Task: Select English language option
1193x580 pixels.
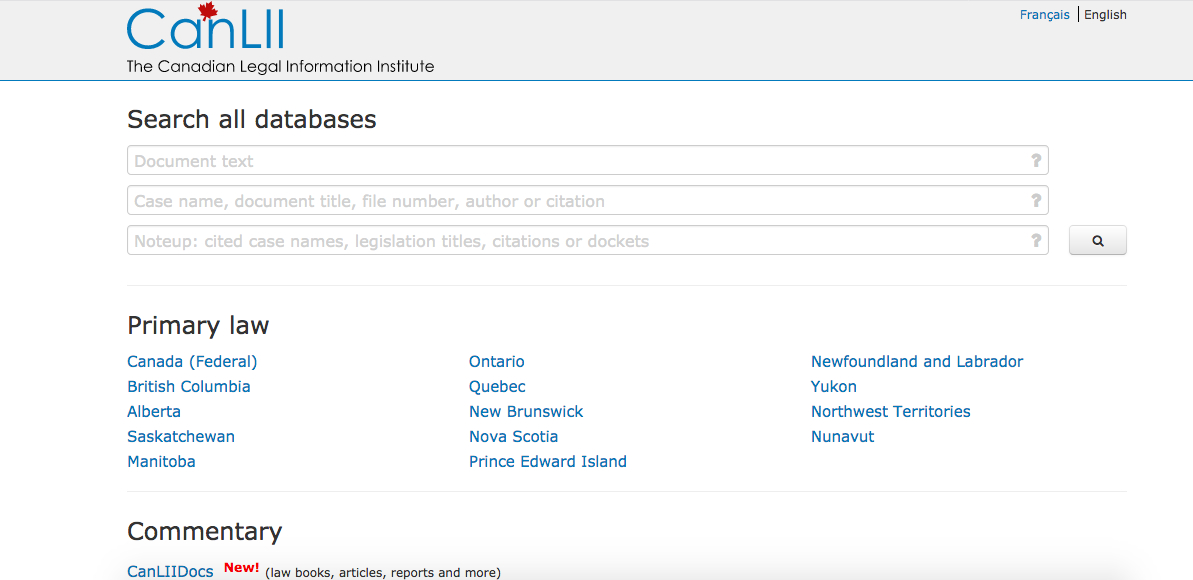Action: [1105, 15]
